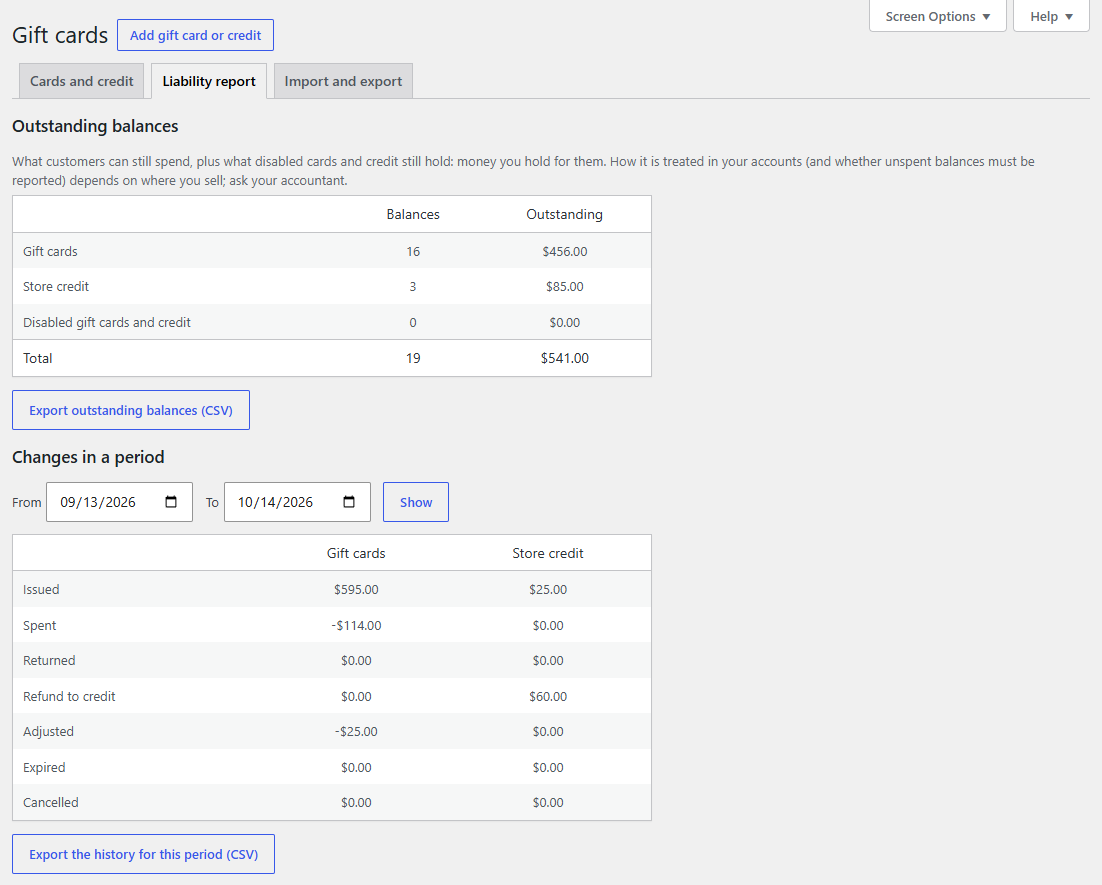
Task: Open calendar picker in the To date field
Action: click(349, 502)
